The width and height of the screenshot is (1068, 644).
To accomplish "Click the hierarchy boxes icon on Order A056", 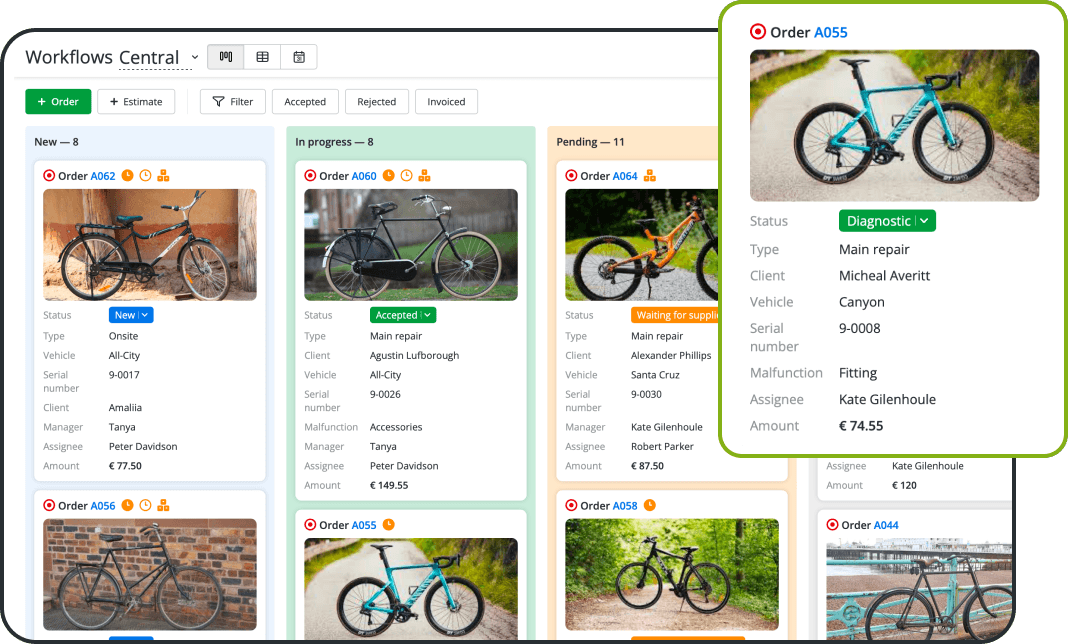I will coord(163,506).
